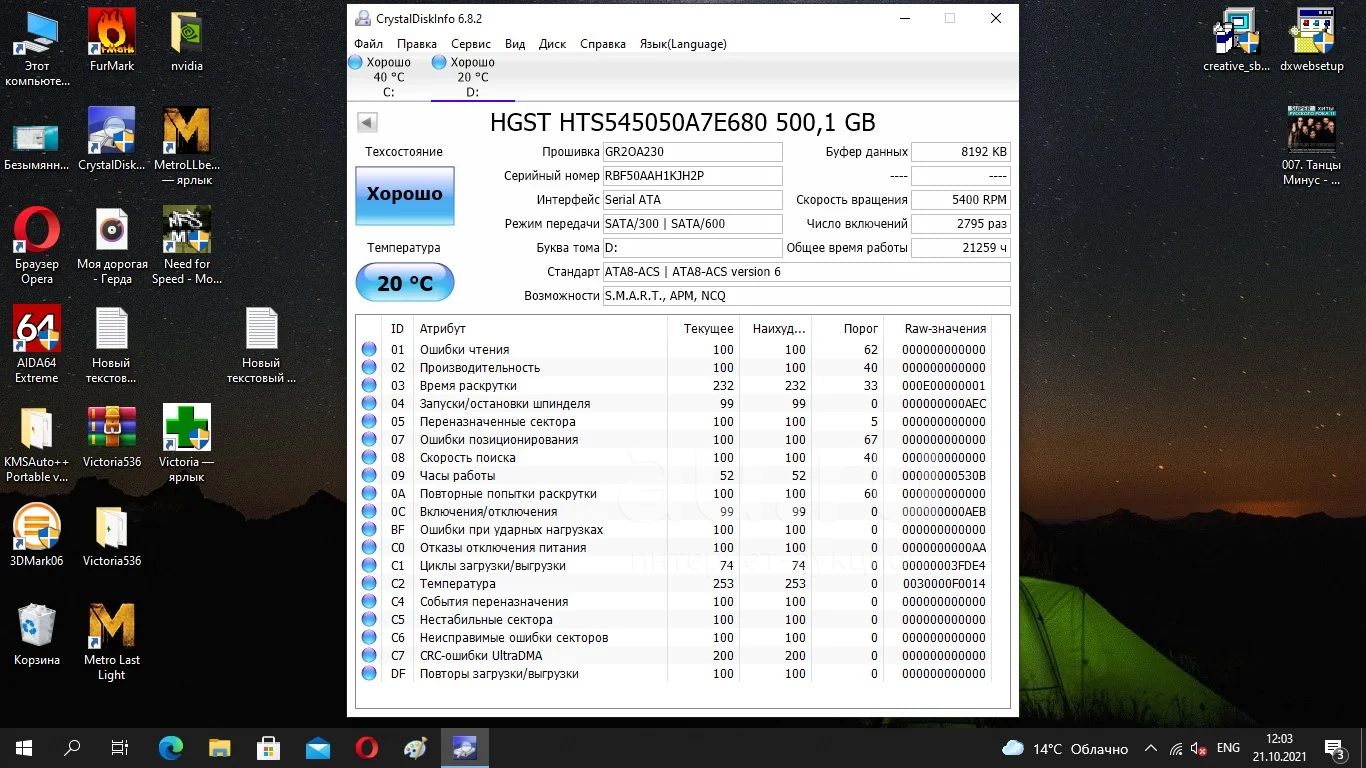
Task: Click the ENG language indicator
Action: tap(1228, 748)
